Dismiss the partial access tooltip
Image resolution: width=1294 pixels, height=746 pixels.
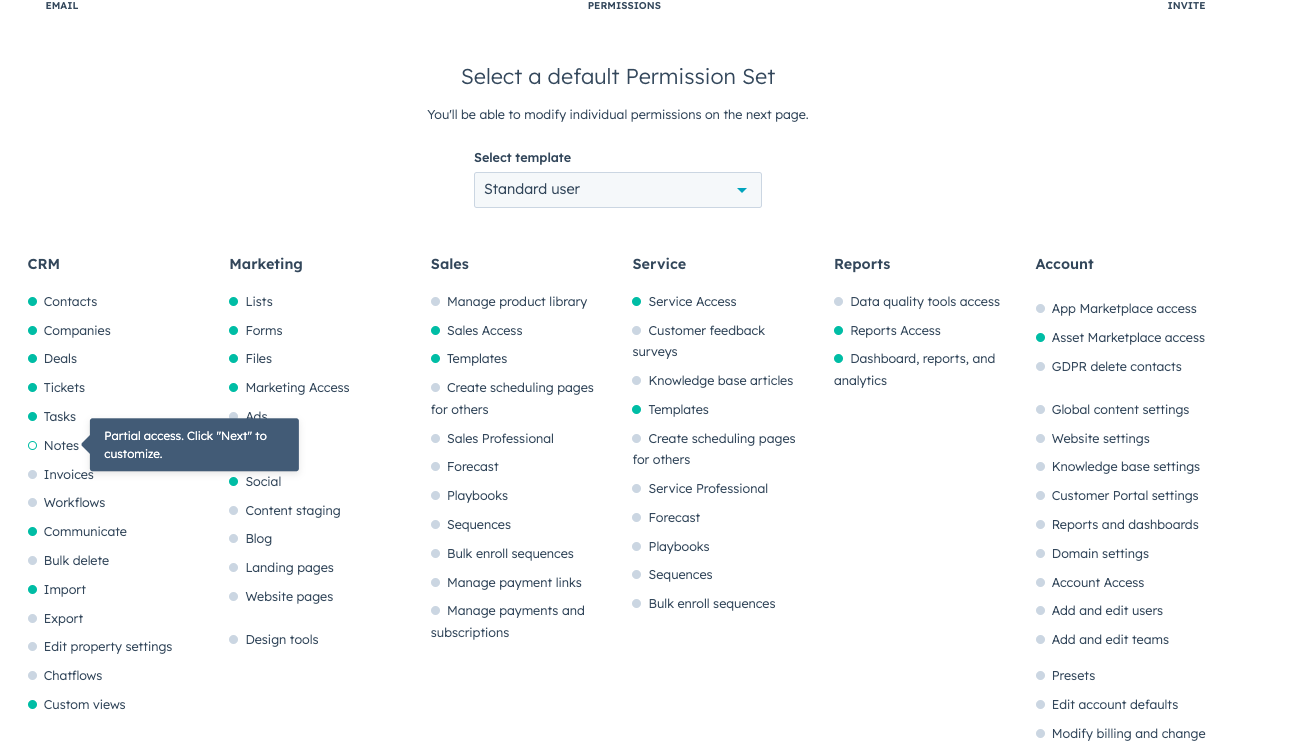194,445
